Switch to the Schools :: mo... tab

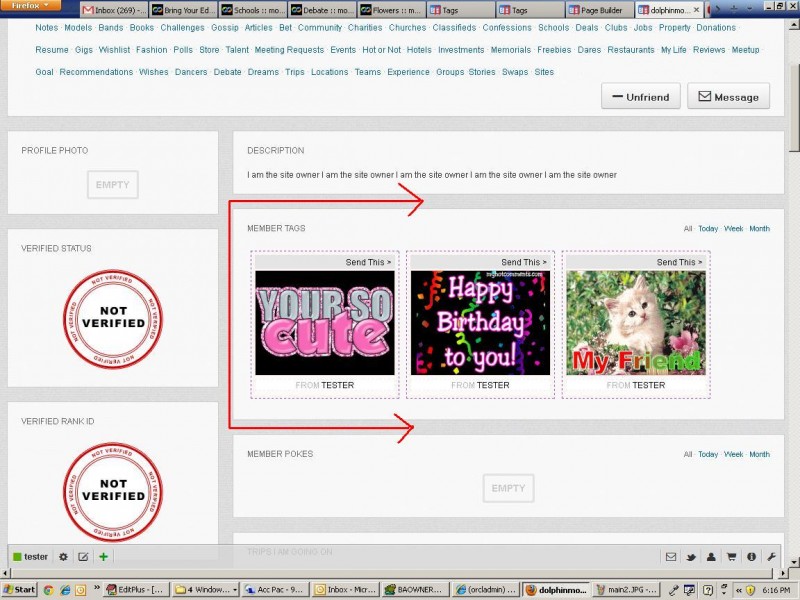(254, 10)
